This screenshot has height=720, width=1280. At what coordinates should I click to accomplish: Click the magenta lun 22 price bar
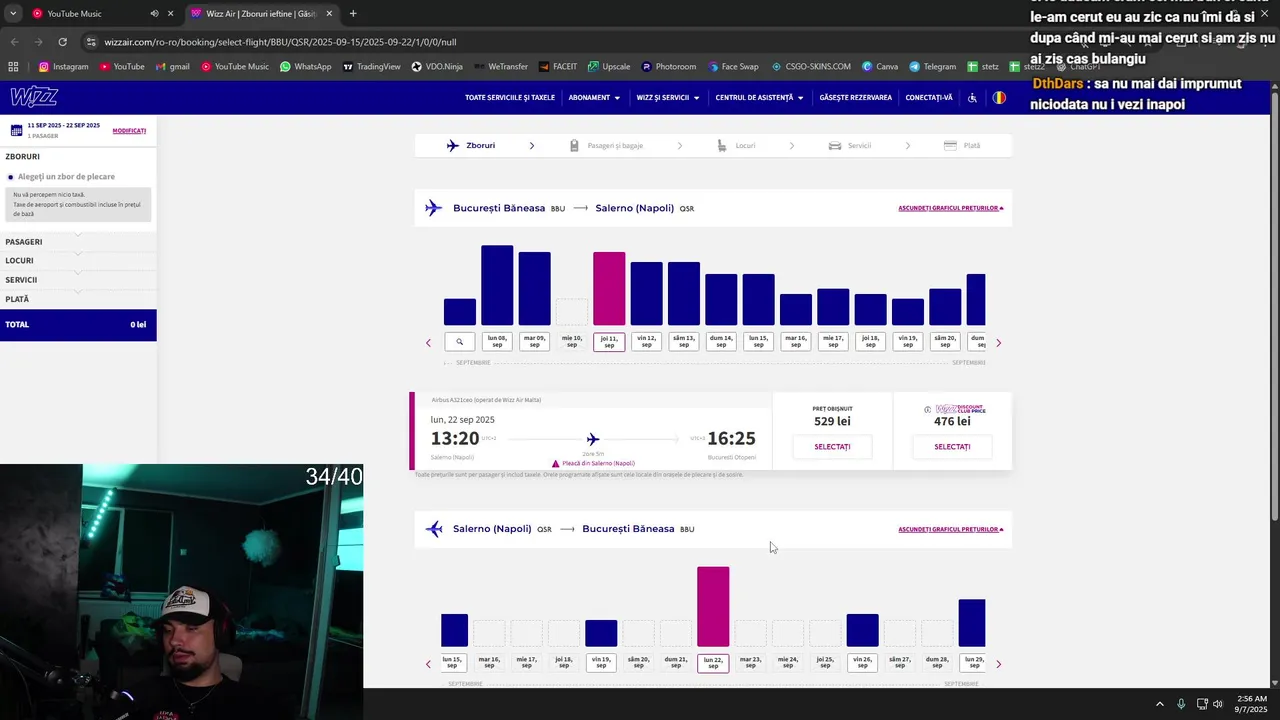[x=713, y=607]
